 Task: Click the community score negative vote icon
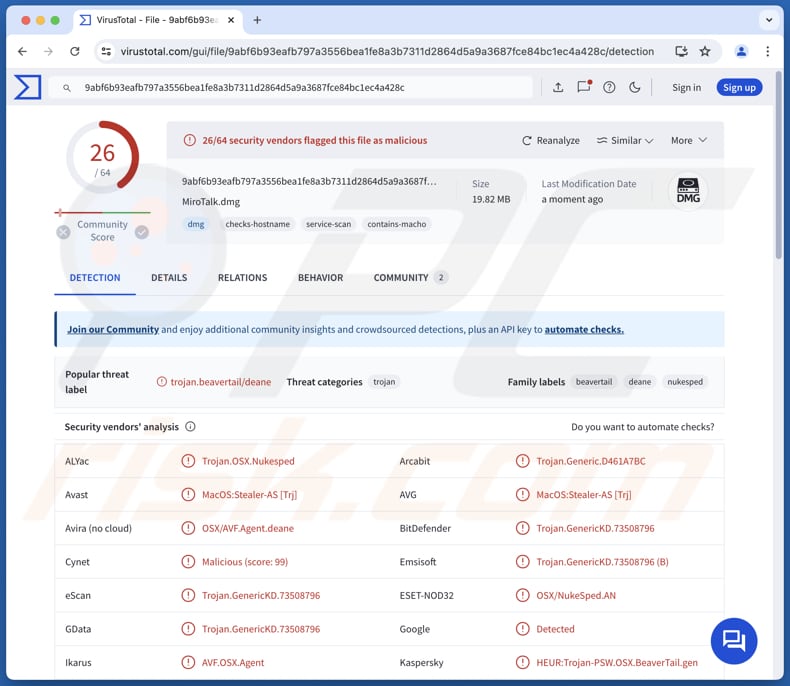pos(63,232)
